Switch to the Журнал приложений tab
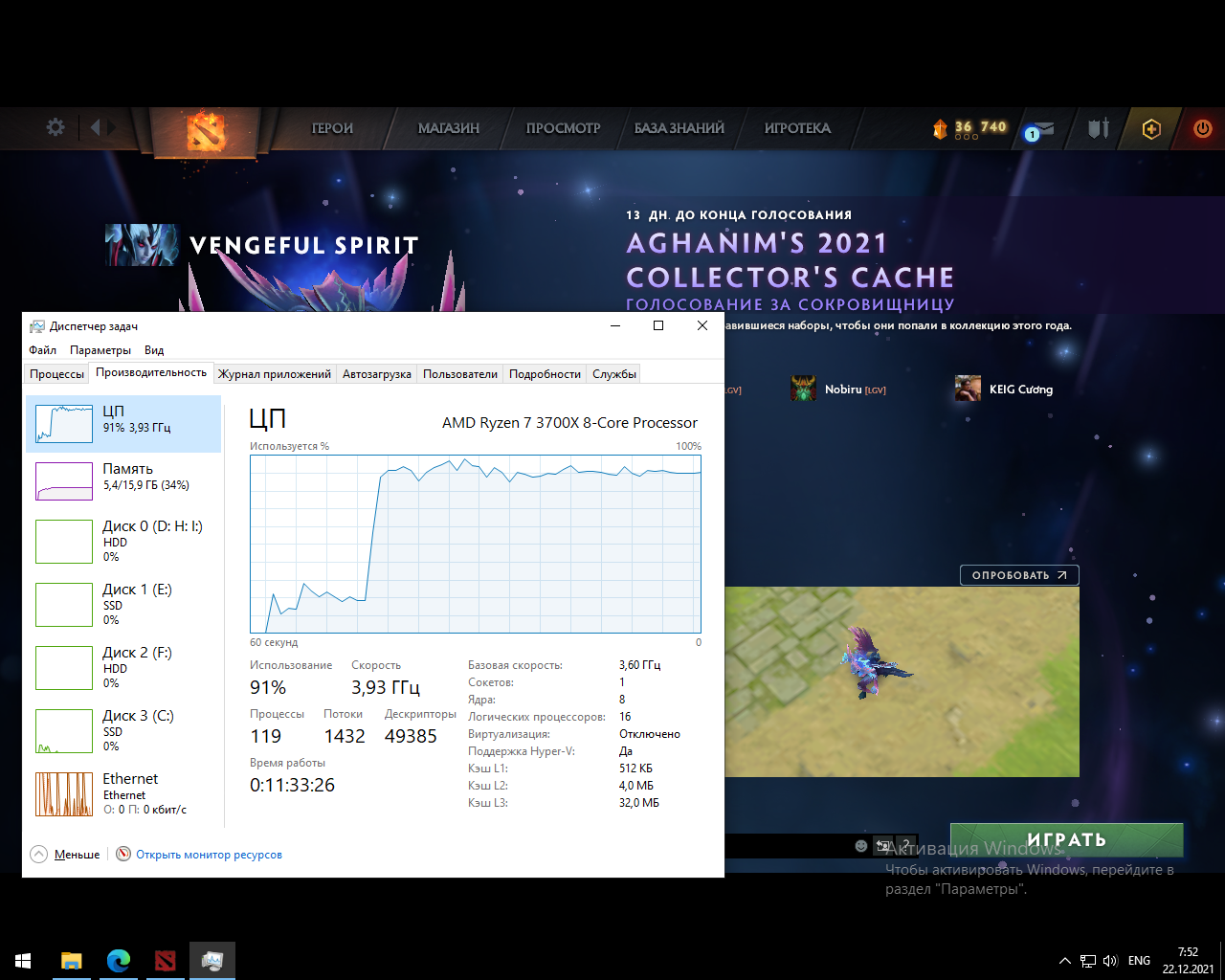This screenshot has height=980, width=1225. click(275, 374)
